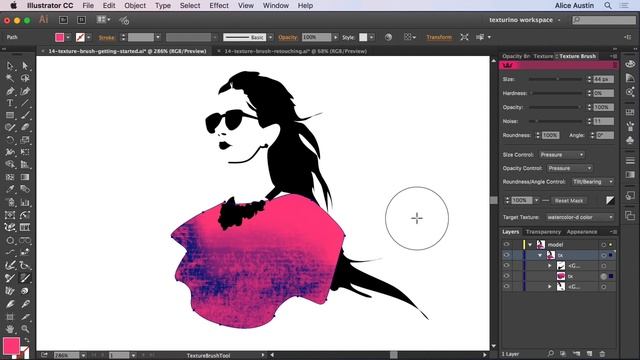Open Target Texture watercolor dropdown

tap(580, 217)
